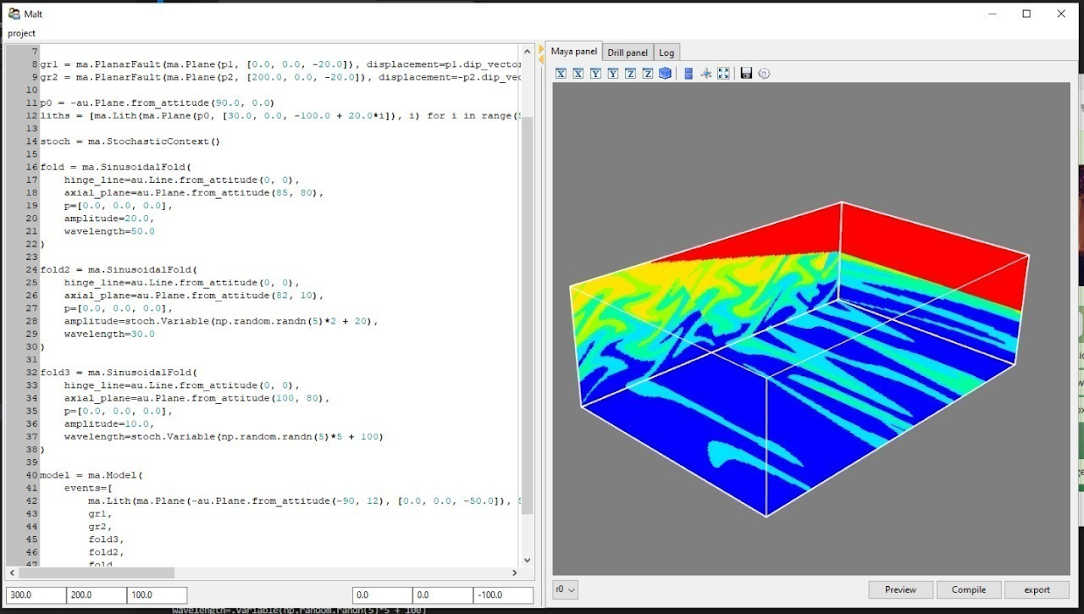The width and height of the screenshot is (1084, 614).
Task: Toggle the axes indicator icon
Action: [x=706, y=73]
